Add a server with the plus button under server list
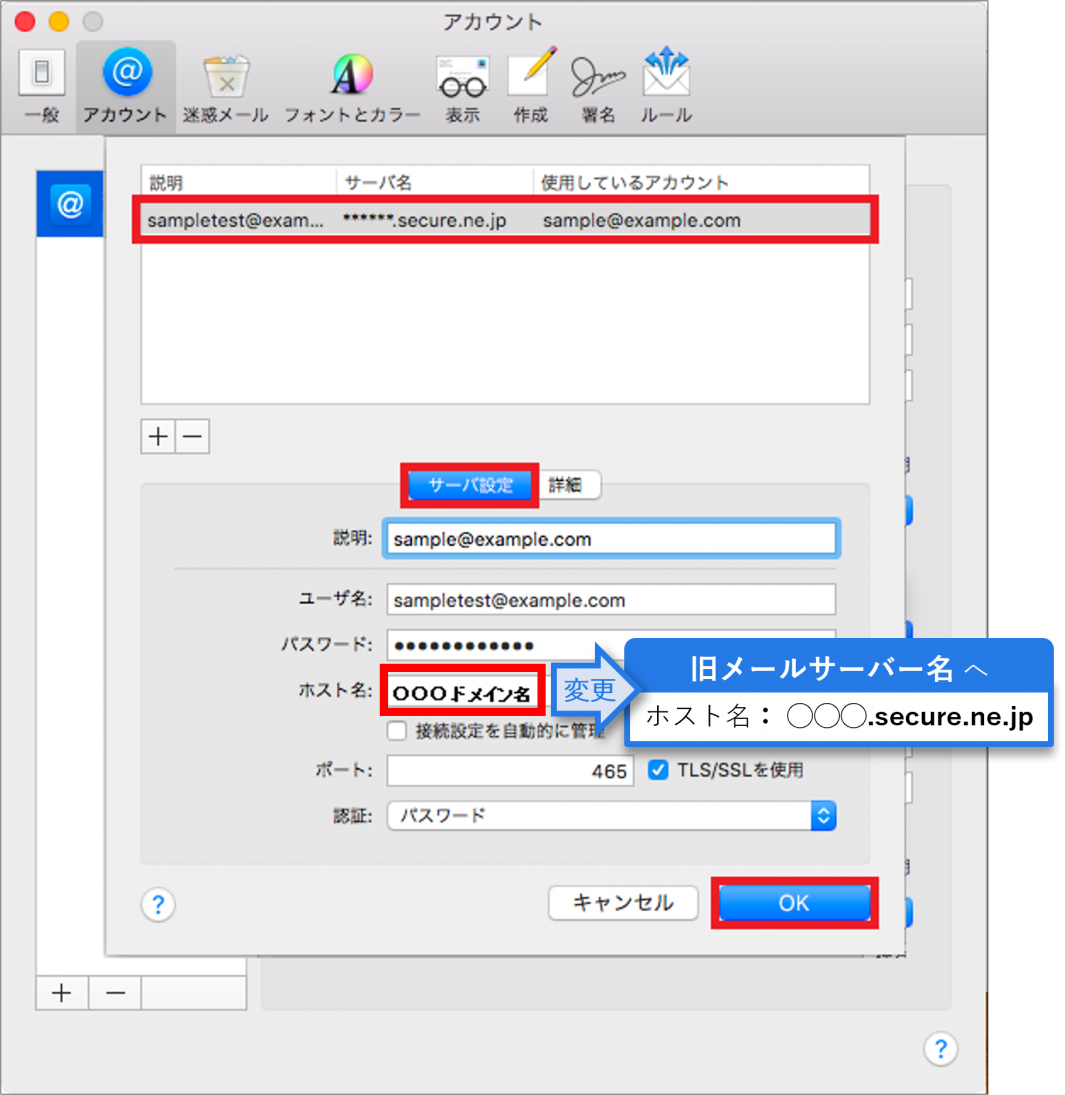The image size is (1065, 1095). [x=158, y=437]
